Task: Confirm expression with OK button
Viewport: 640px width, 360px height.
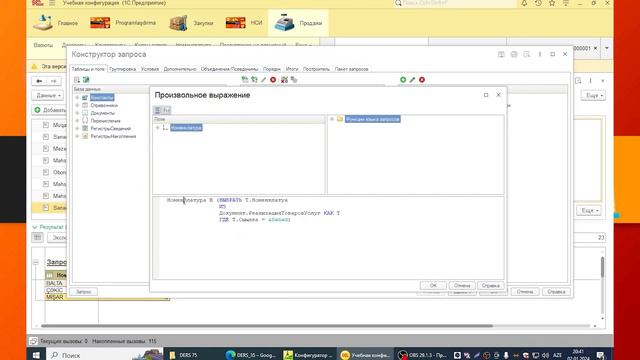Action: pos(433,286)
